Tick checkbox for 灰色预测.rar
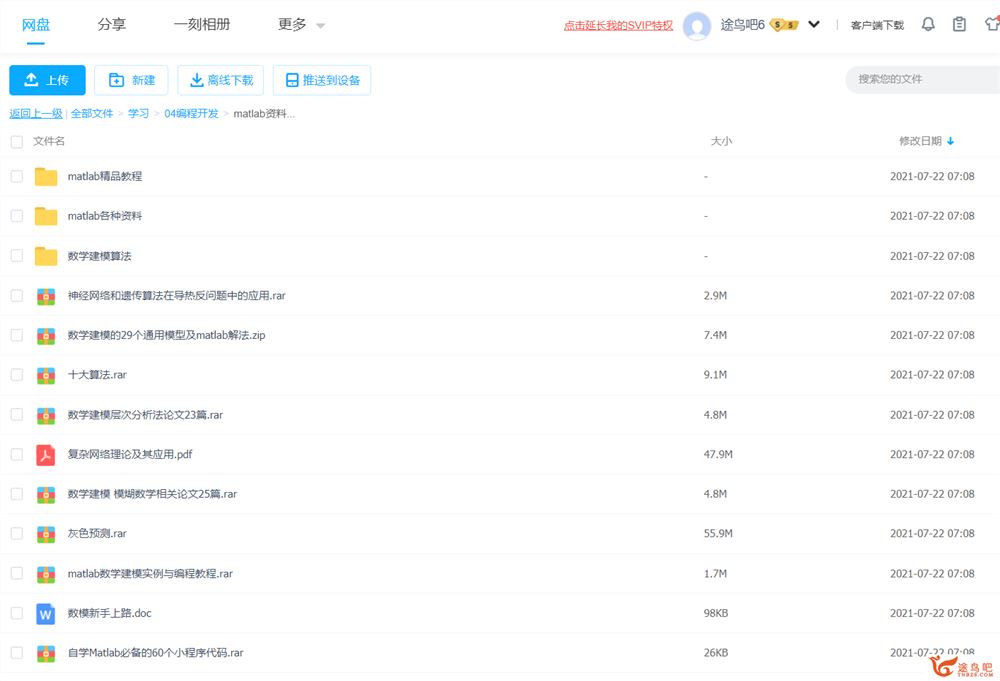1000x681 pixels. tap(17, 534)
